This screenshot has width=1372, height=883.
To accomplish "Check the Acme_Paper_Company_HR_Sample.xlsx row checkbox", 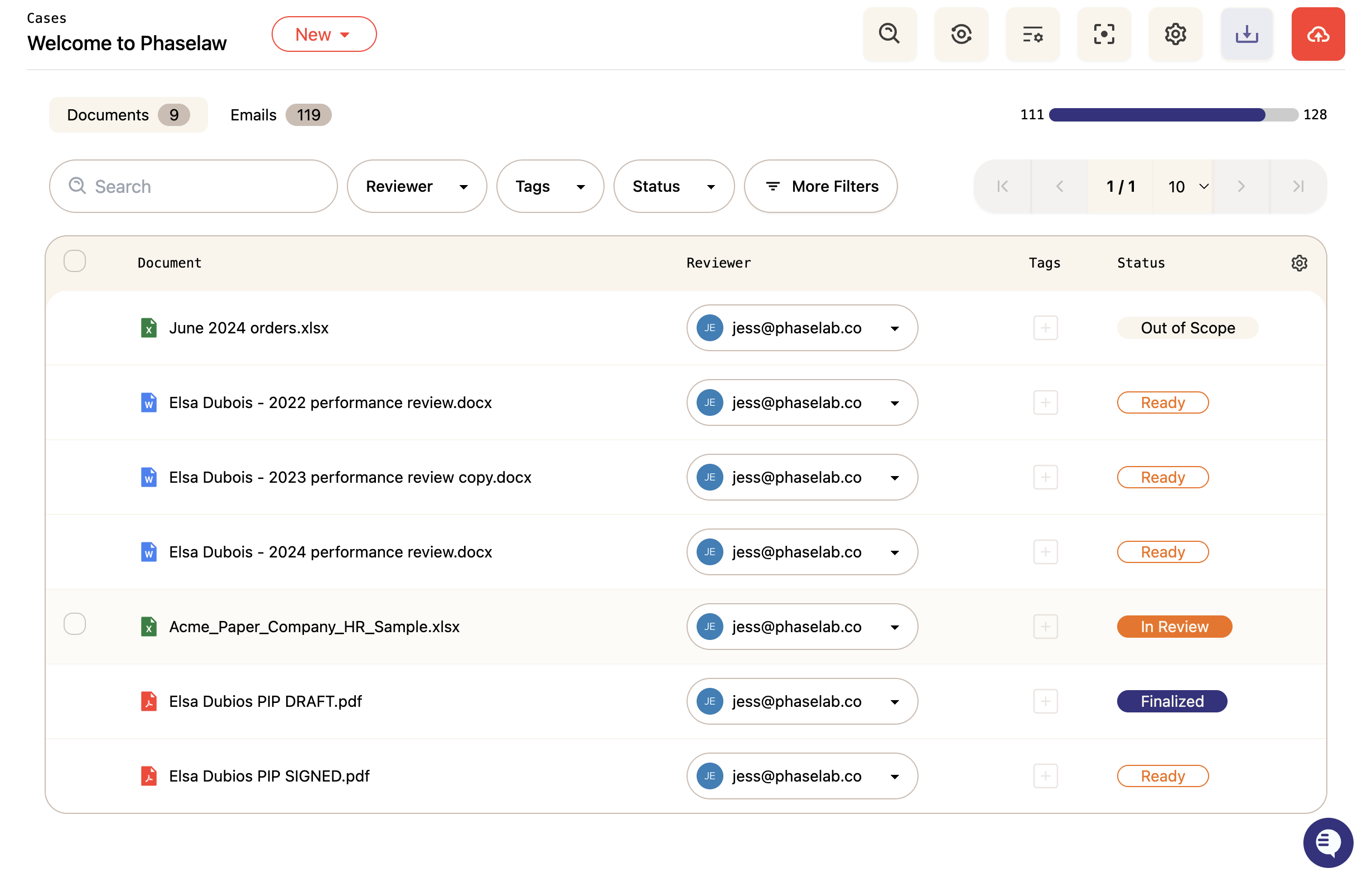I will coord(75,624).
